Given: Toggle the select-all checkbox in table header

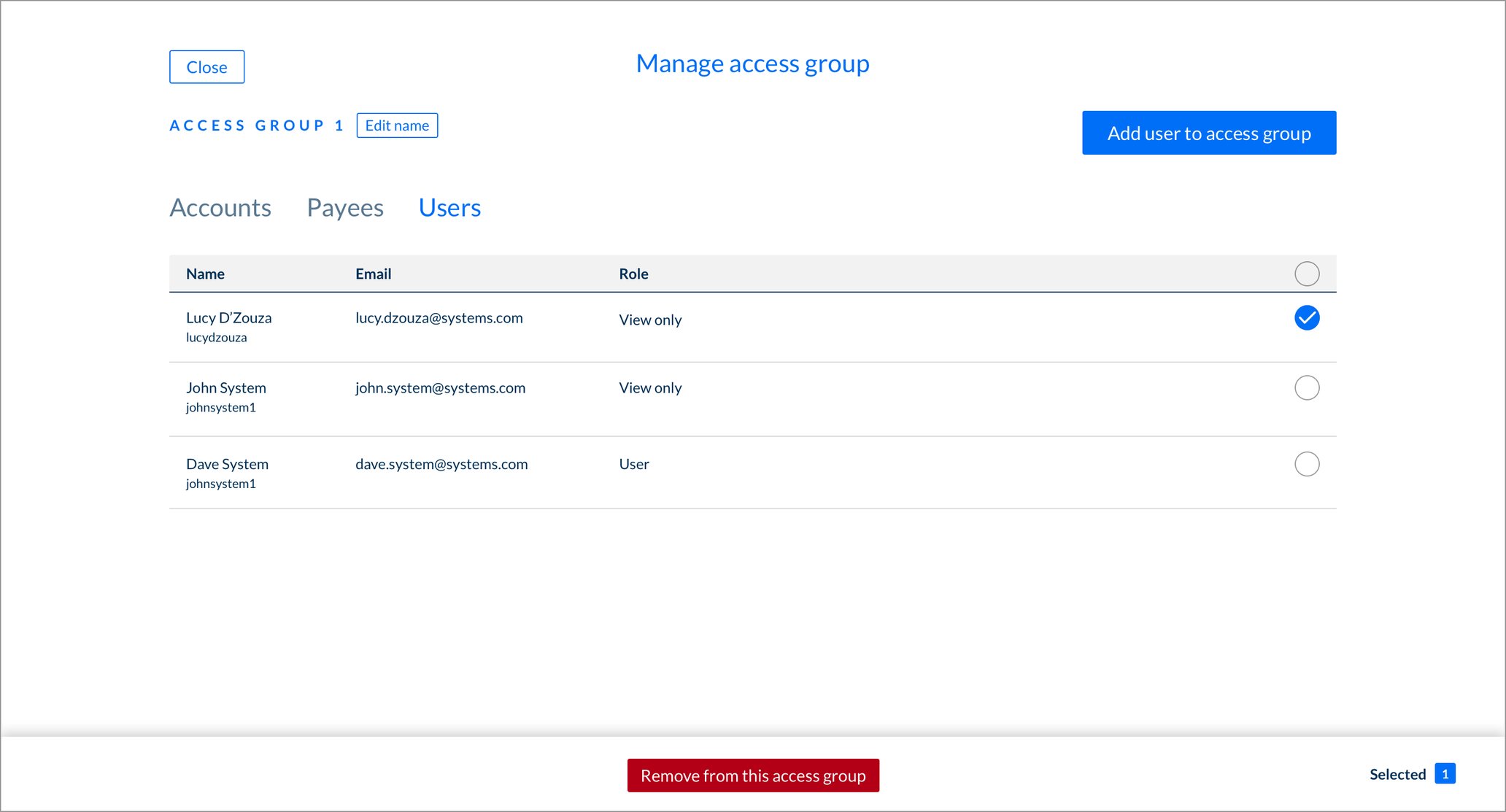Looking at the screenshot, I should 1307,274.
